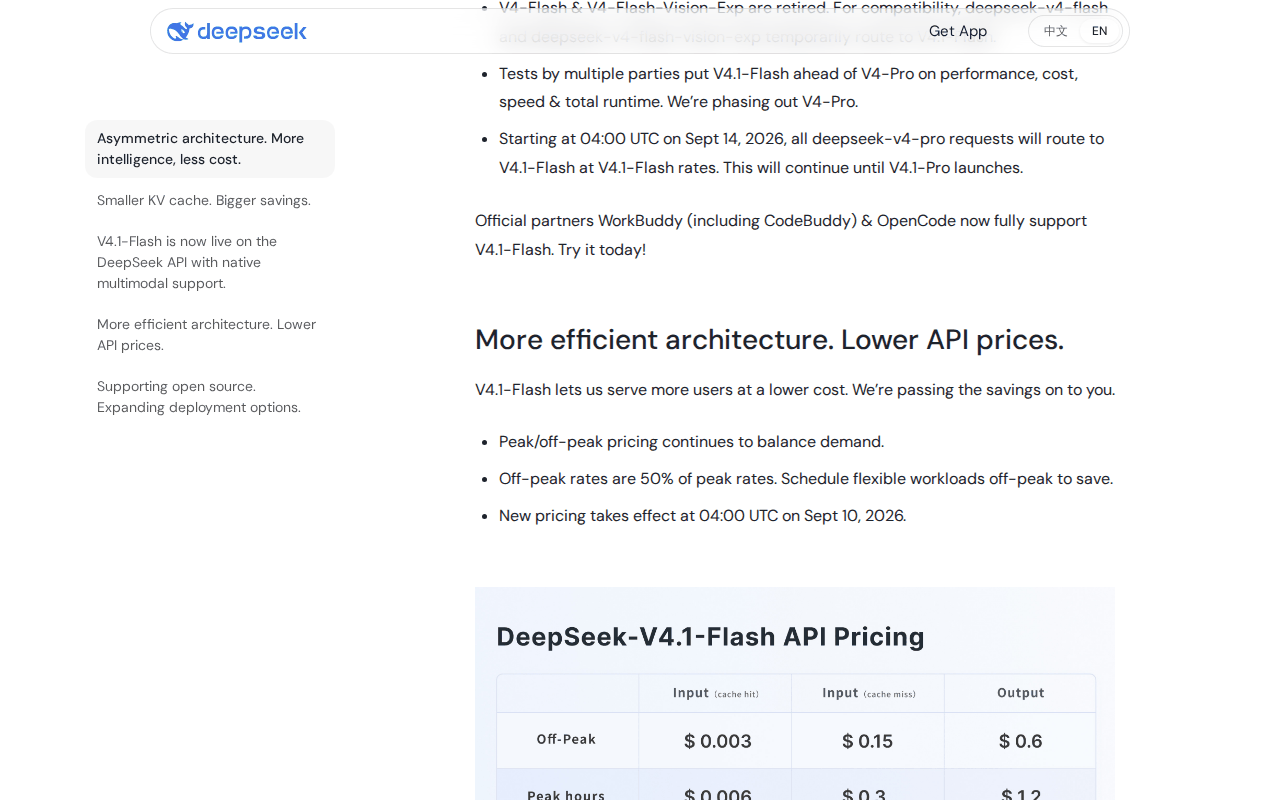Select the Input cache miss column header

868,693
